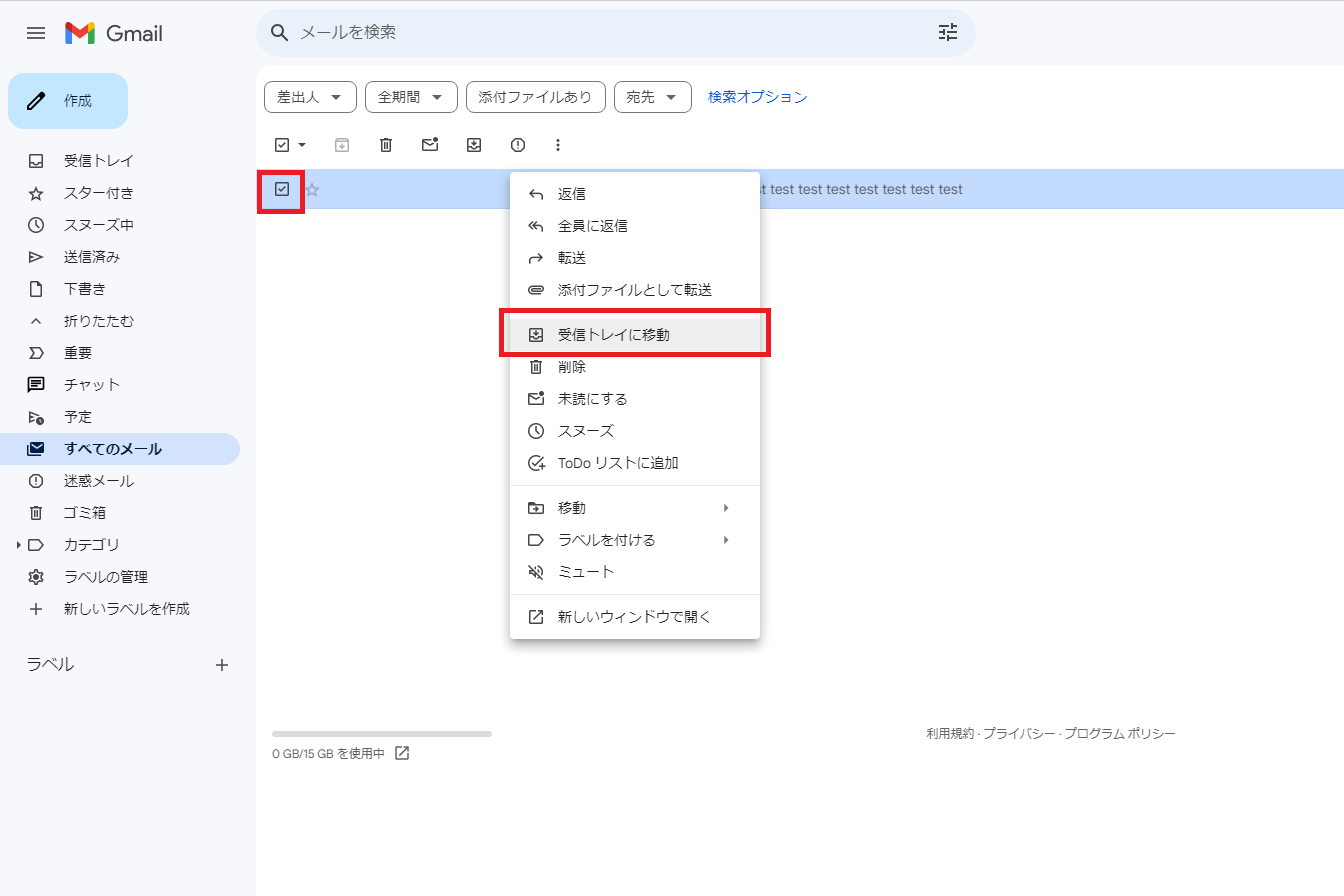
Task: Click the mark as unread envelope icon
Action: click(430, 145)
